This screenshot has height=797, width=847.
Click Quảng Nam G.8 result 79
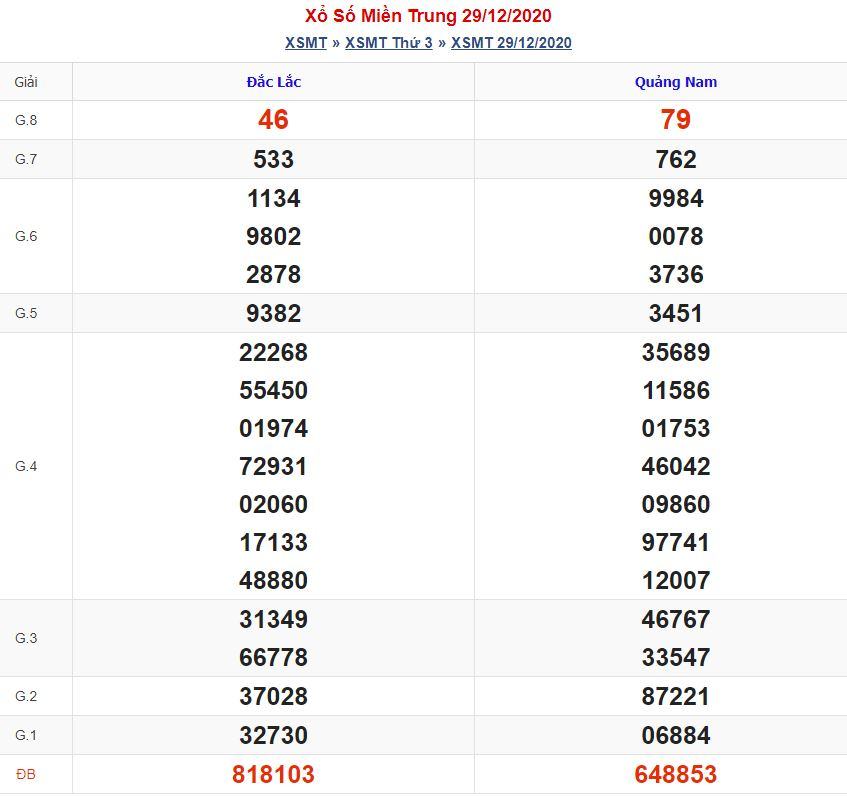click(676, 119)
